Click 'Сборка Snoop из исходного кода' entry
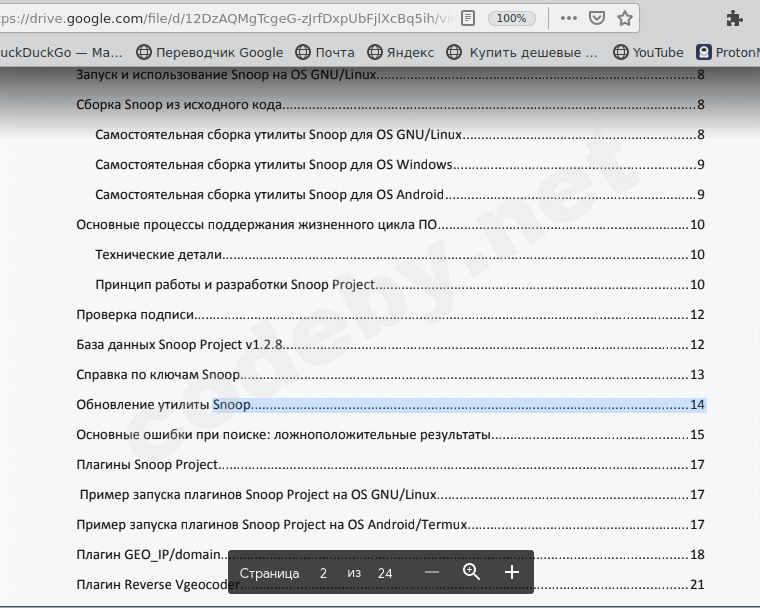The image size is (760, 608). tap(390, 105)
